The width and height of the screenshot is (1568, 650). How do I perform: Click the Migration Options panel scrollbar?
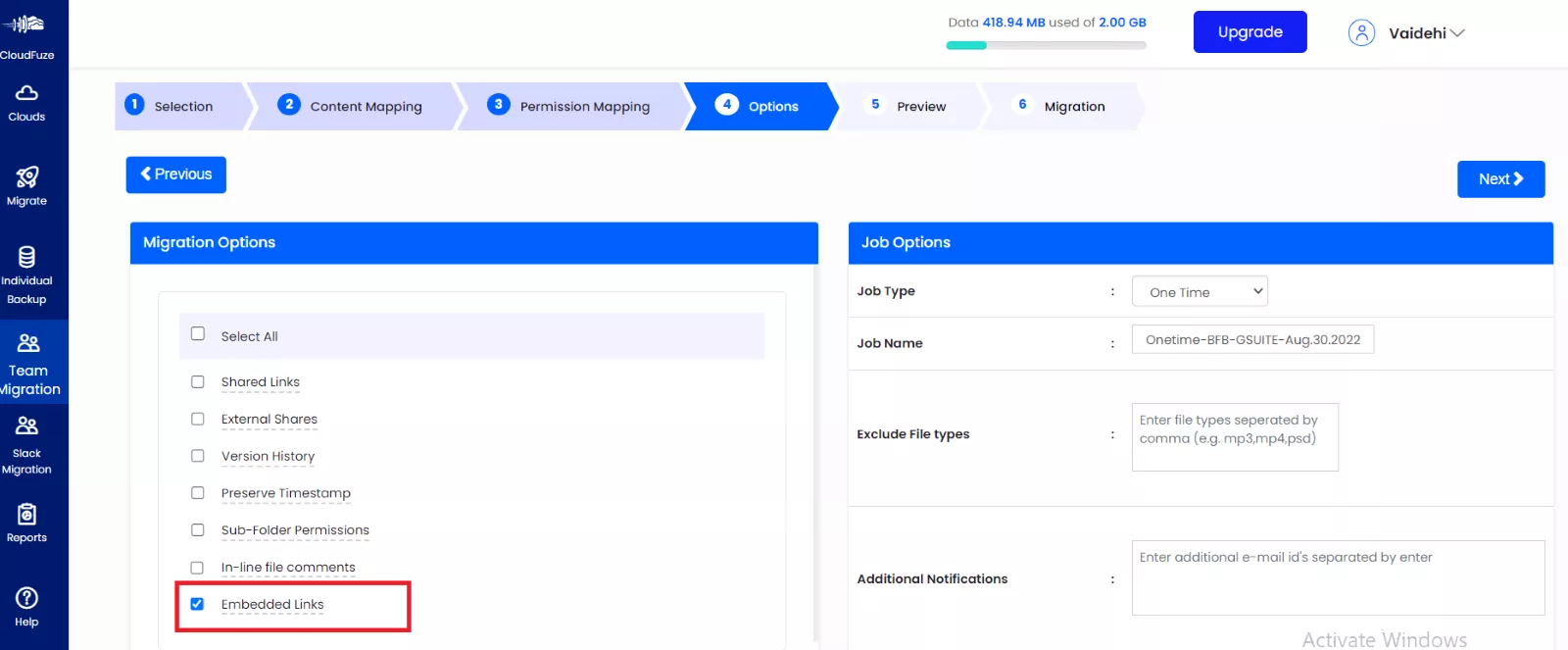(815, 451)
